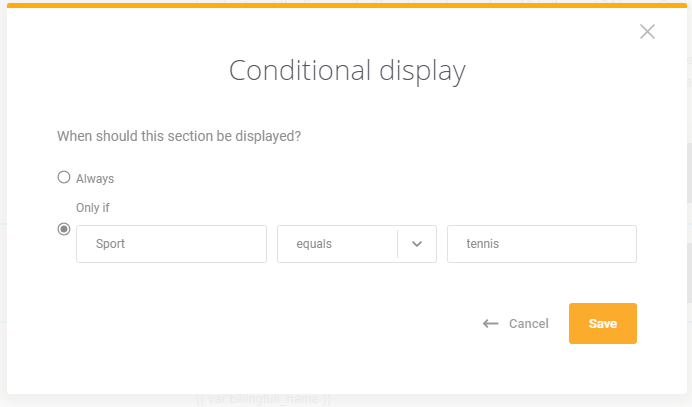This screenshot has width=692, height=407.
Task: Focus the tennis value field
Action: (x=542, y=244)
